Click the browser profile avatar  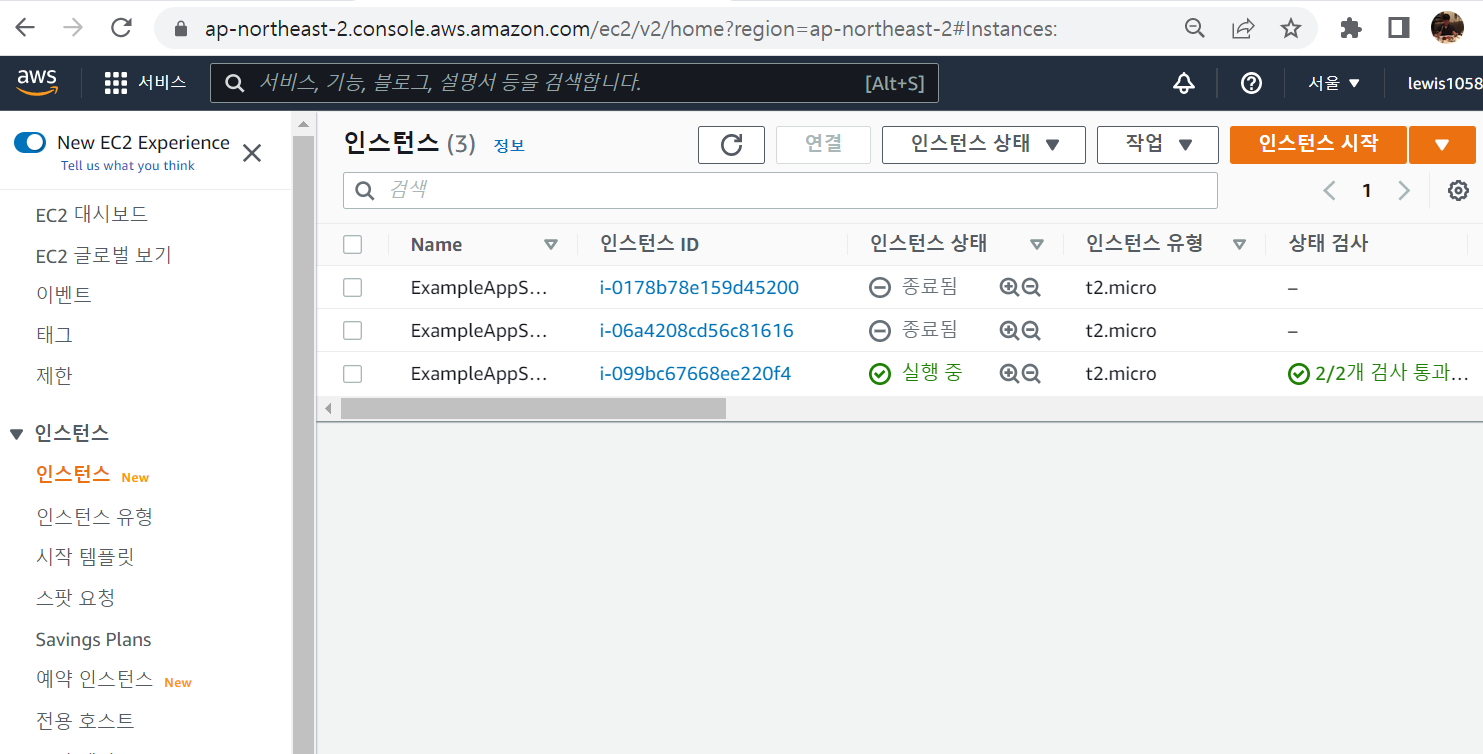point(1447,28)
